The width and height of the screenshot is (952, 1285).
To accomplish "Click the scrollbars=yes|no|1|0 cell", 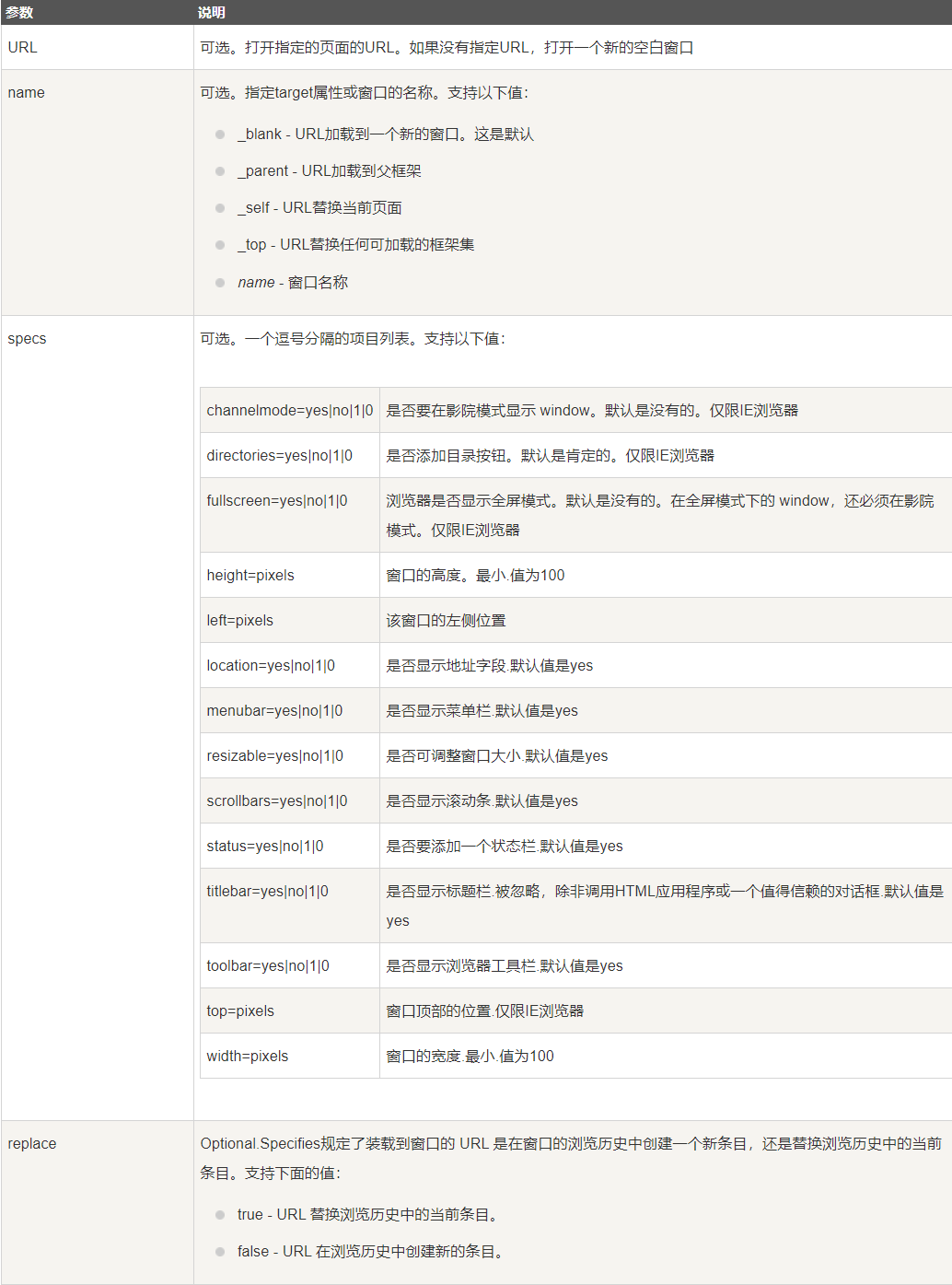I will (277, 800).
